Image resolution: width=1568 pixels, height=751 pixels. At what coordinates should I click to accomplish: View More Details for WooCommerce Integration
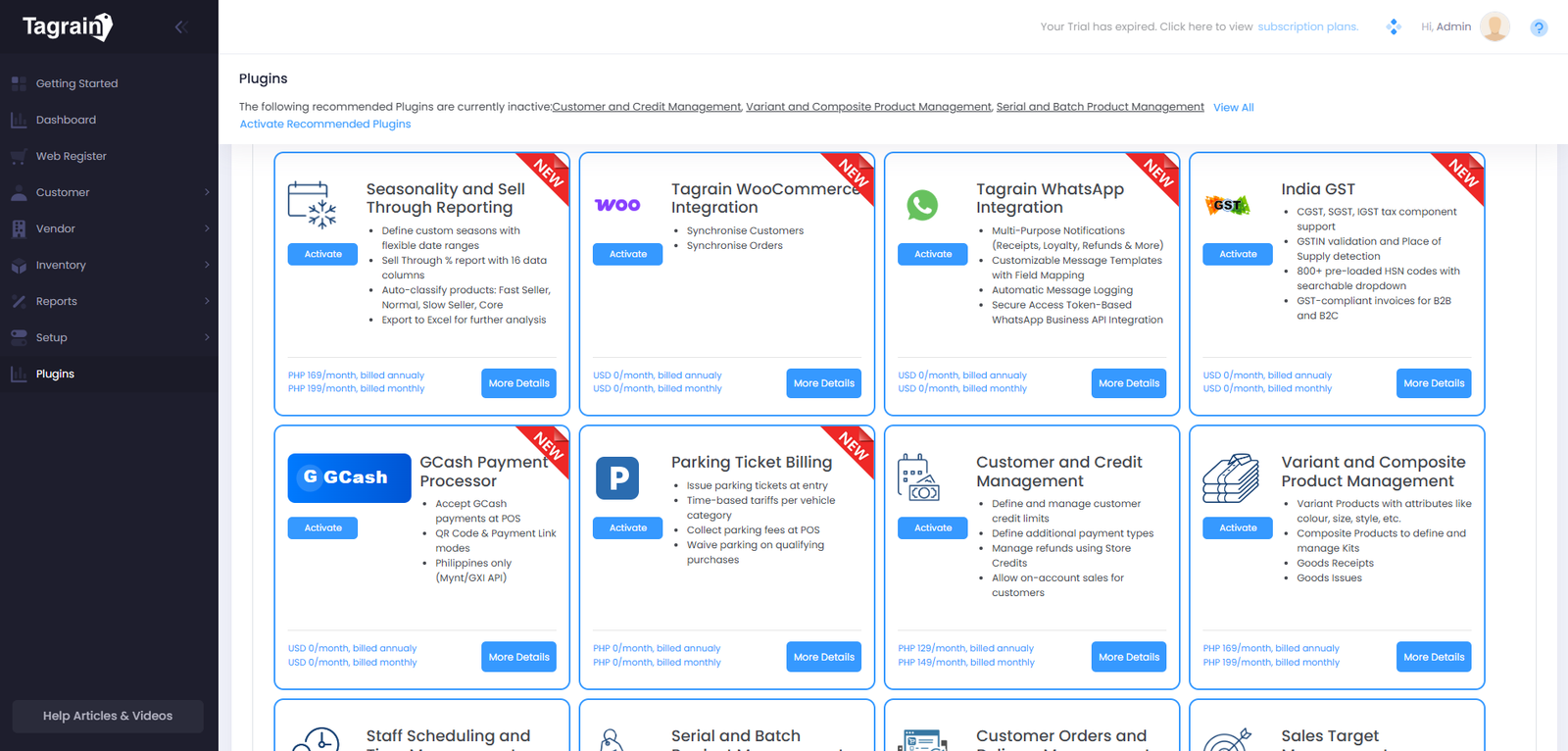pyautogui.click(x=824, y=383)
